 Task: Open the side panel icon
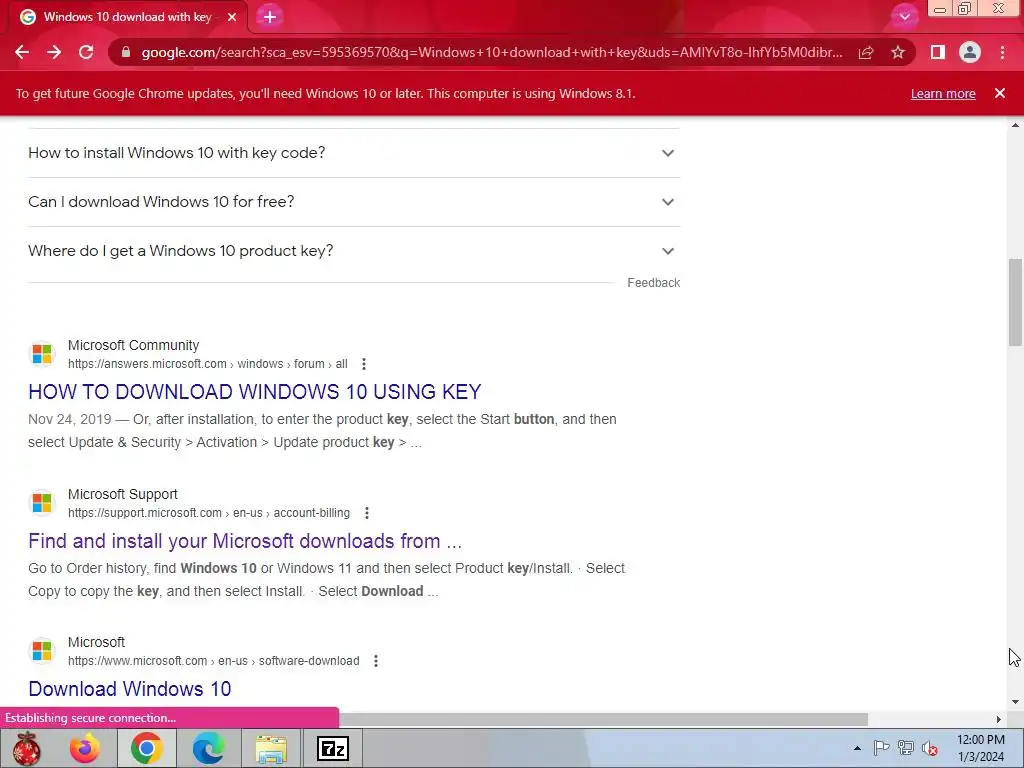(938, 52)
